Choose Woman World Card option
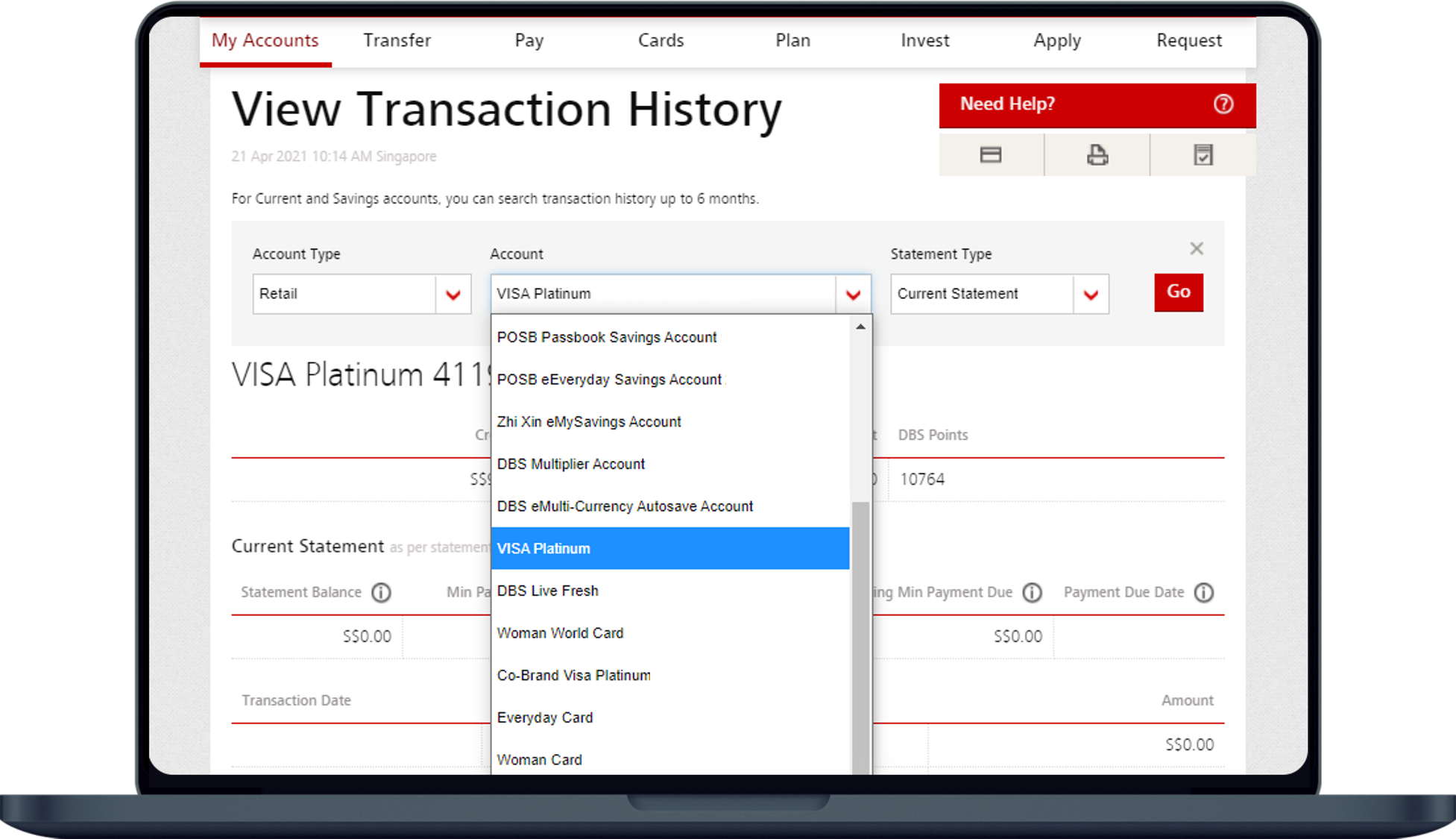This screenshot has height=839, width=1456. tap(561, 633)
